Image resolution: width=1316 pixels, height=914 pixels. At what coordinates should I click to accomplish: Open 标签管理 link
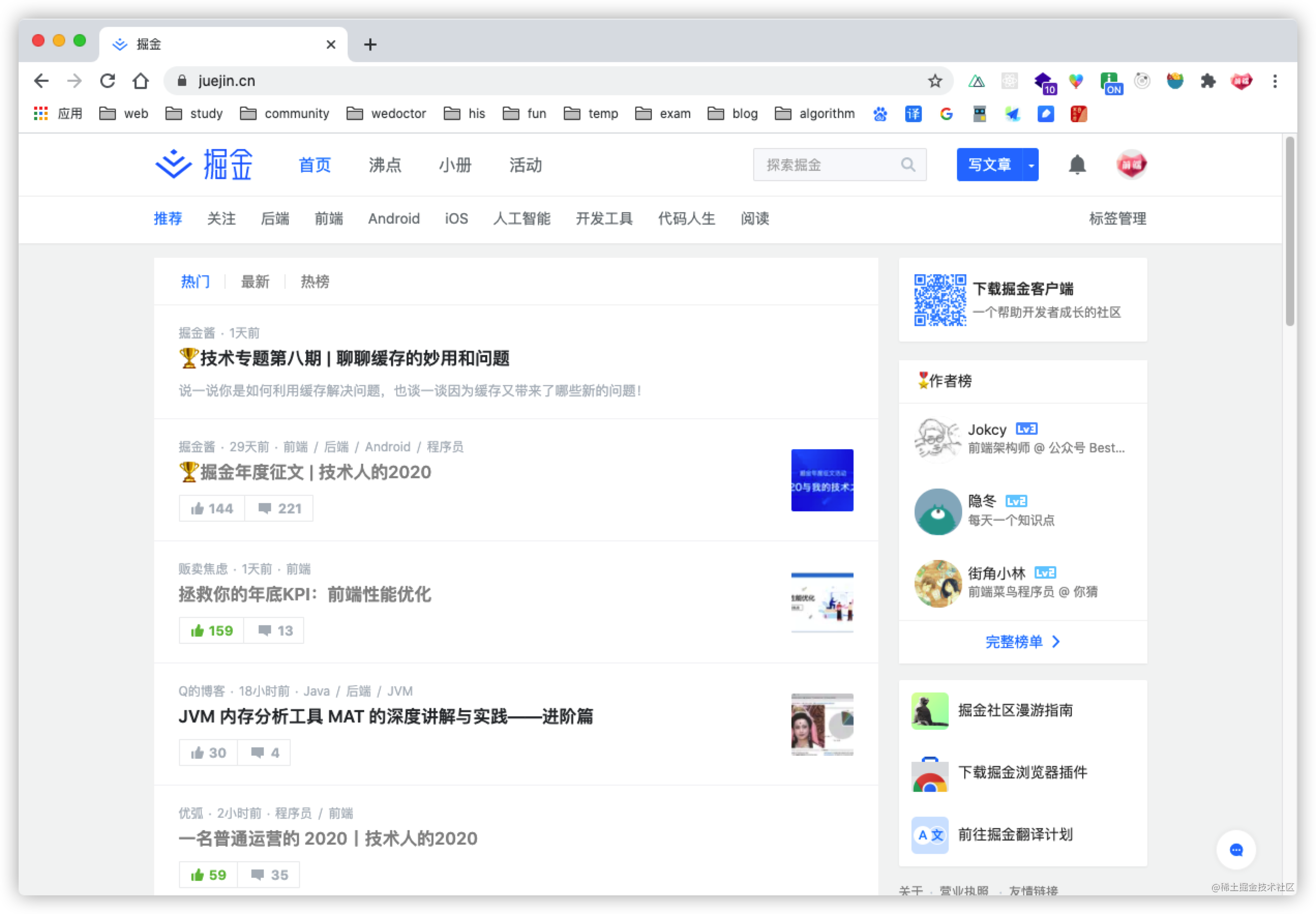coord(1117,218)
